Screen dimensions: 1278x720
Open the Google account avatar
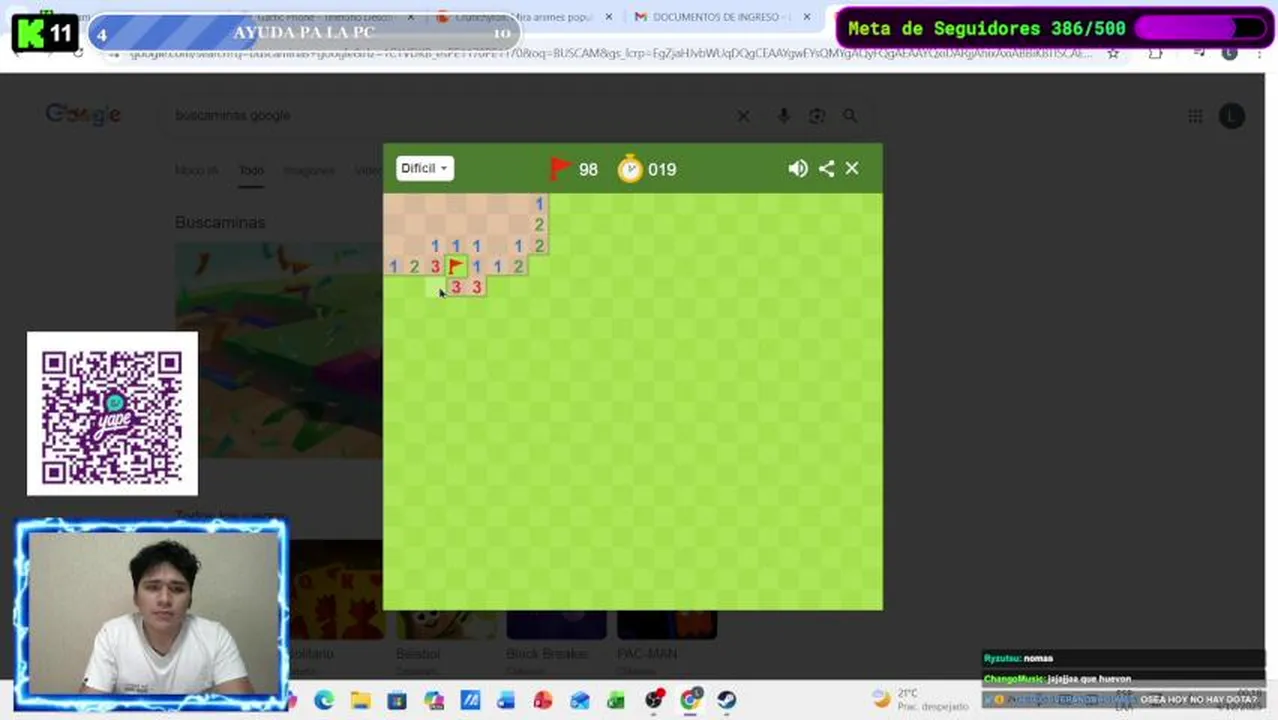coord(1232,116)
